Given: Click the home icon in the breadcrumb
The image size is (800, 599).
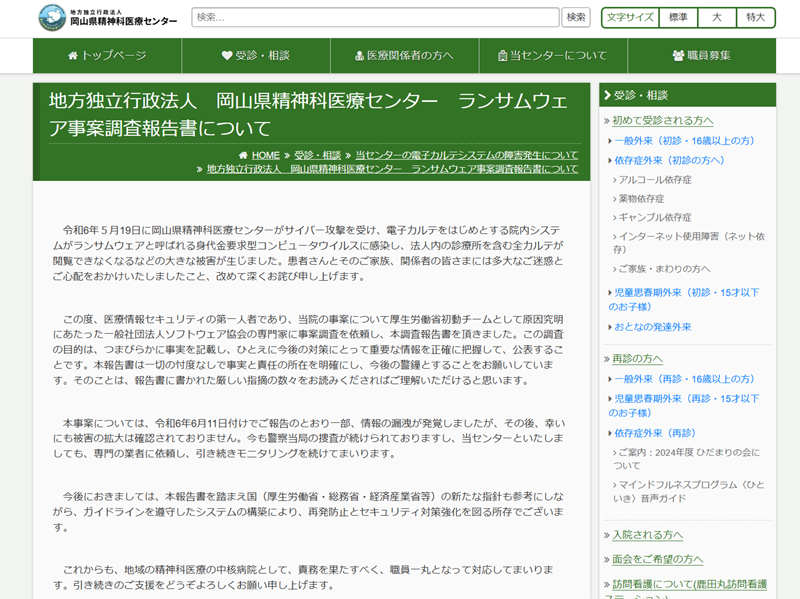Looking at the screenshot, I should point(243,155).
